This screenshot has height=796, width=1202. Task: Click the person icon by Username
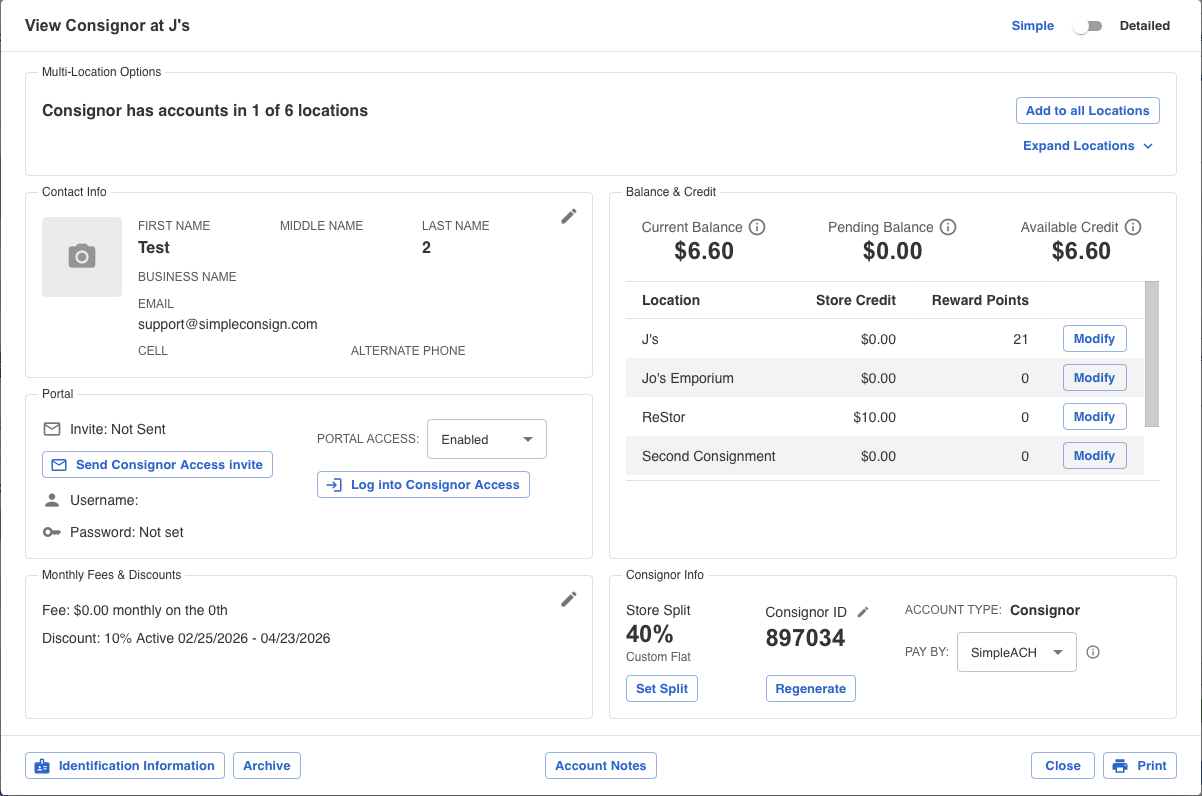click(52, 500)
